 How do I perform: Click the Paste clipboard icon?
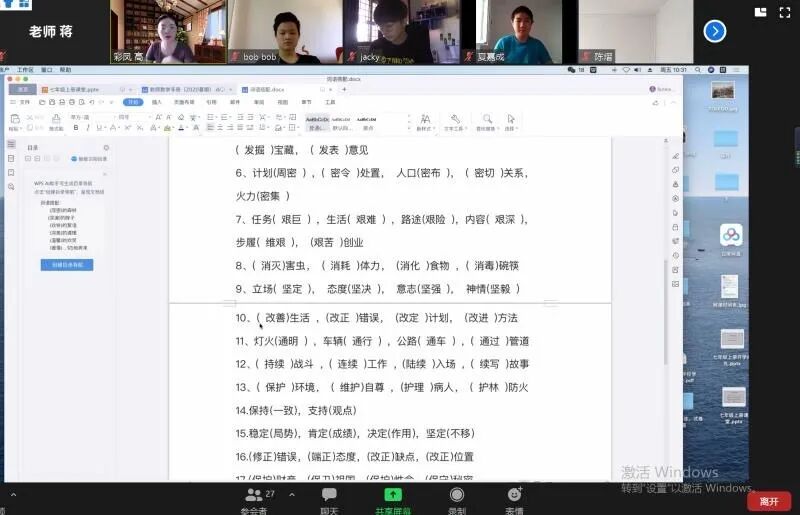[15, 119]
